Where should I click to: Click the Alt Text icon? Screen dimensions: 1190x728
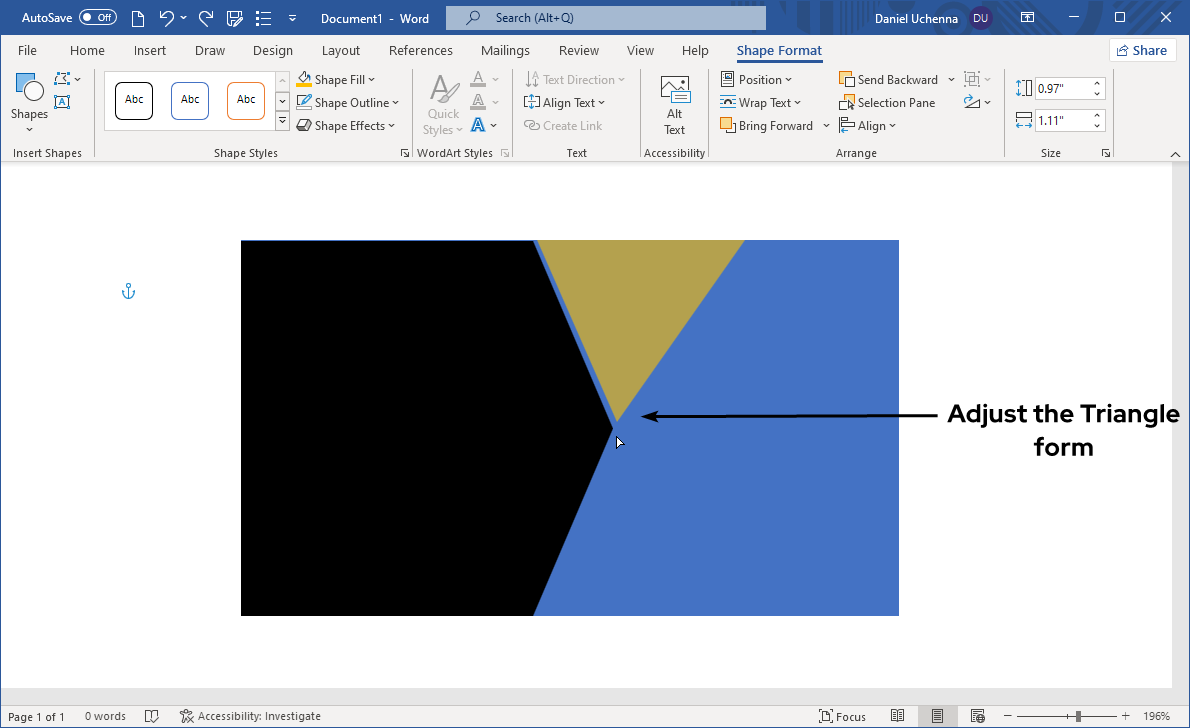[x=674, y=106]
